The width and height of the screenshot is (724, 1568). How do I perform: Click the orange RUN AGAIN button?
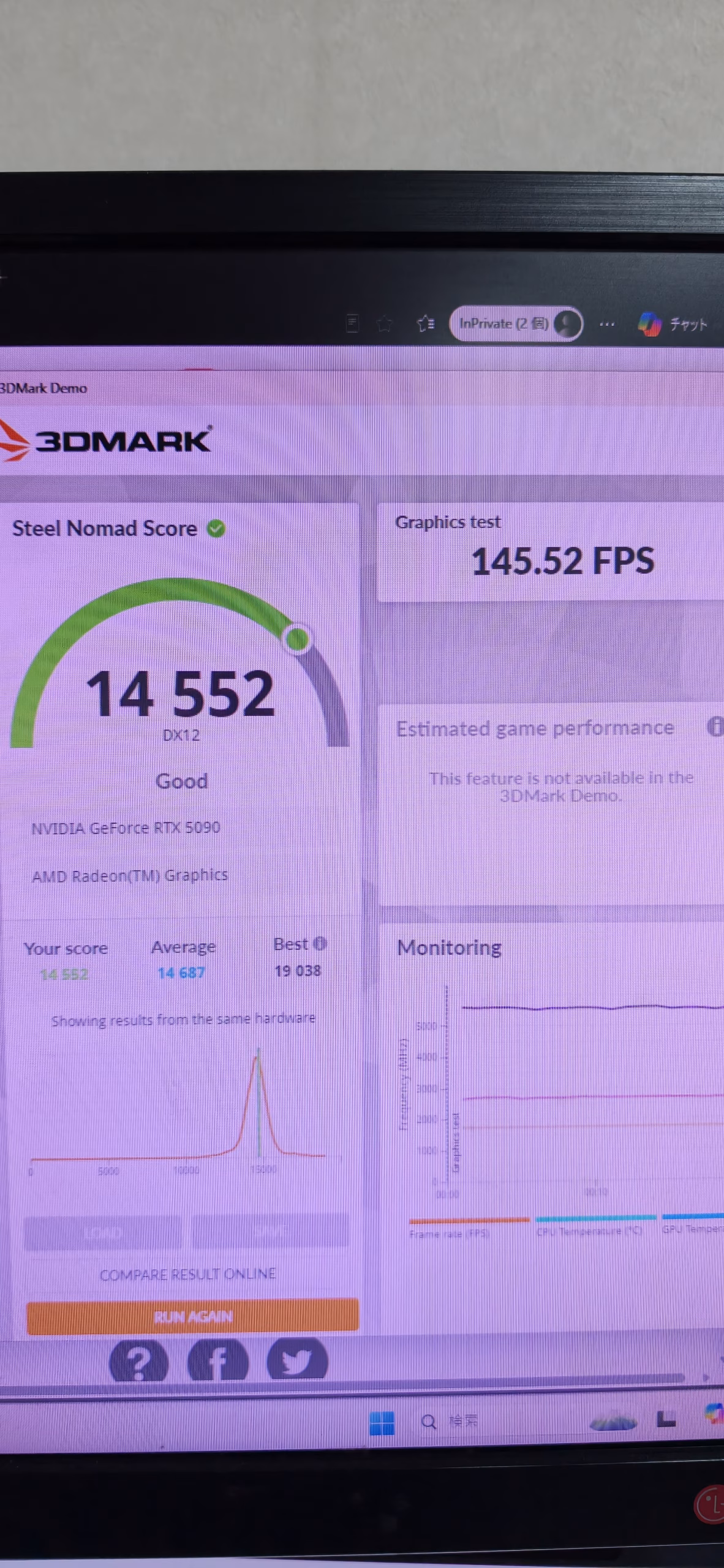192,1316
